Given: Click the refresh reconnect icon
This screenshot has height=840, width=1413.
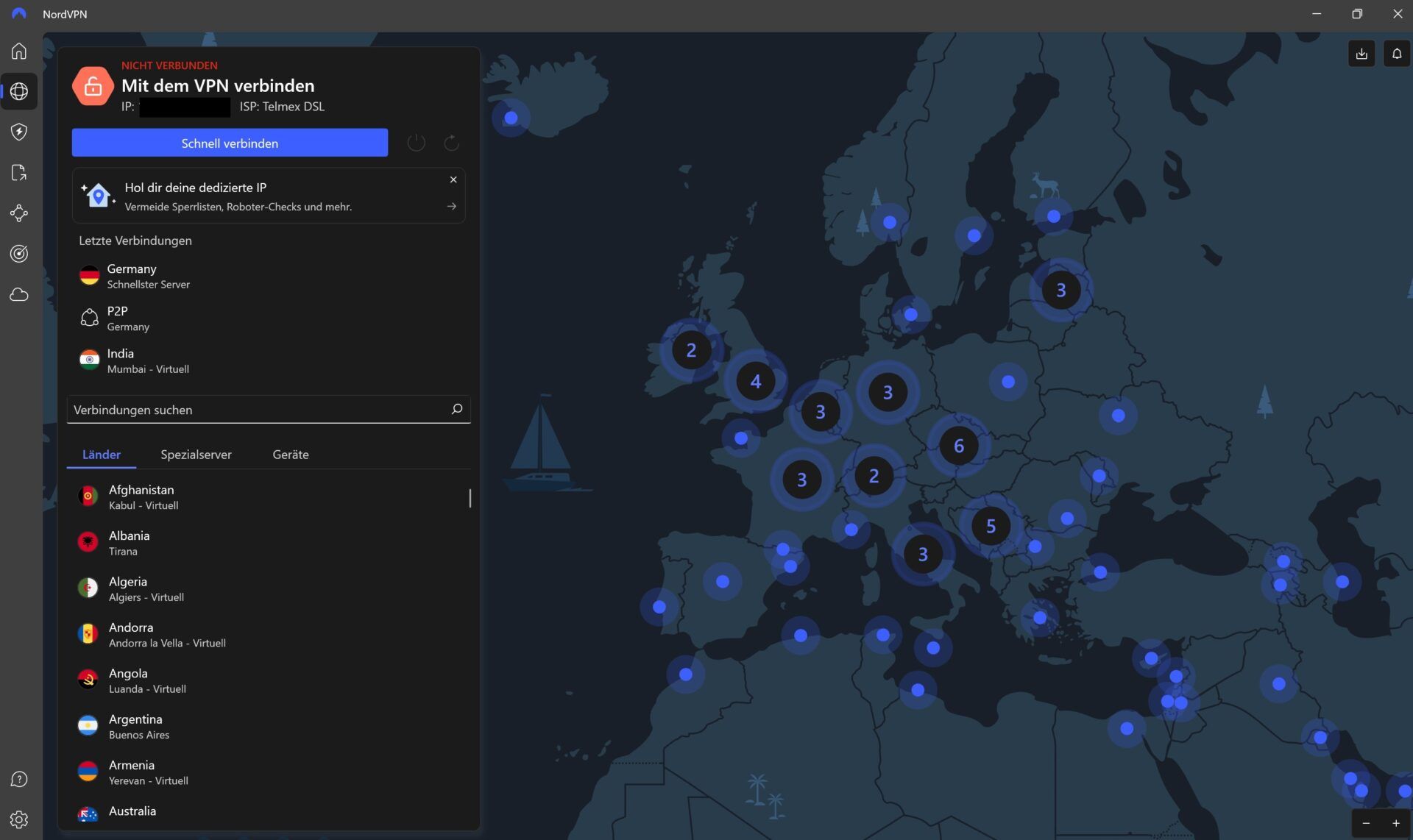Looking at the screenshot, I should (451, 143).
